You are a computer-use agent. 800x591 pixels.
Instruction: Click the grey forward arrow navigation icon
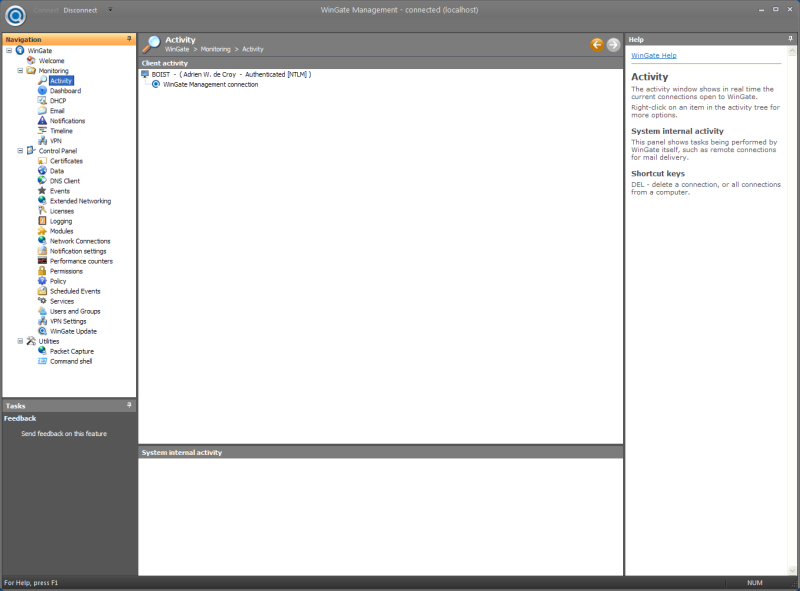tap(613, 45)
